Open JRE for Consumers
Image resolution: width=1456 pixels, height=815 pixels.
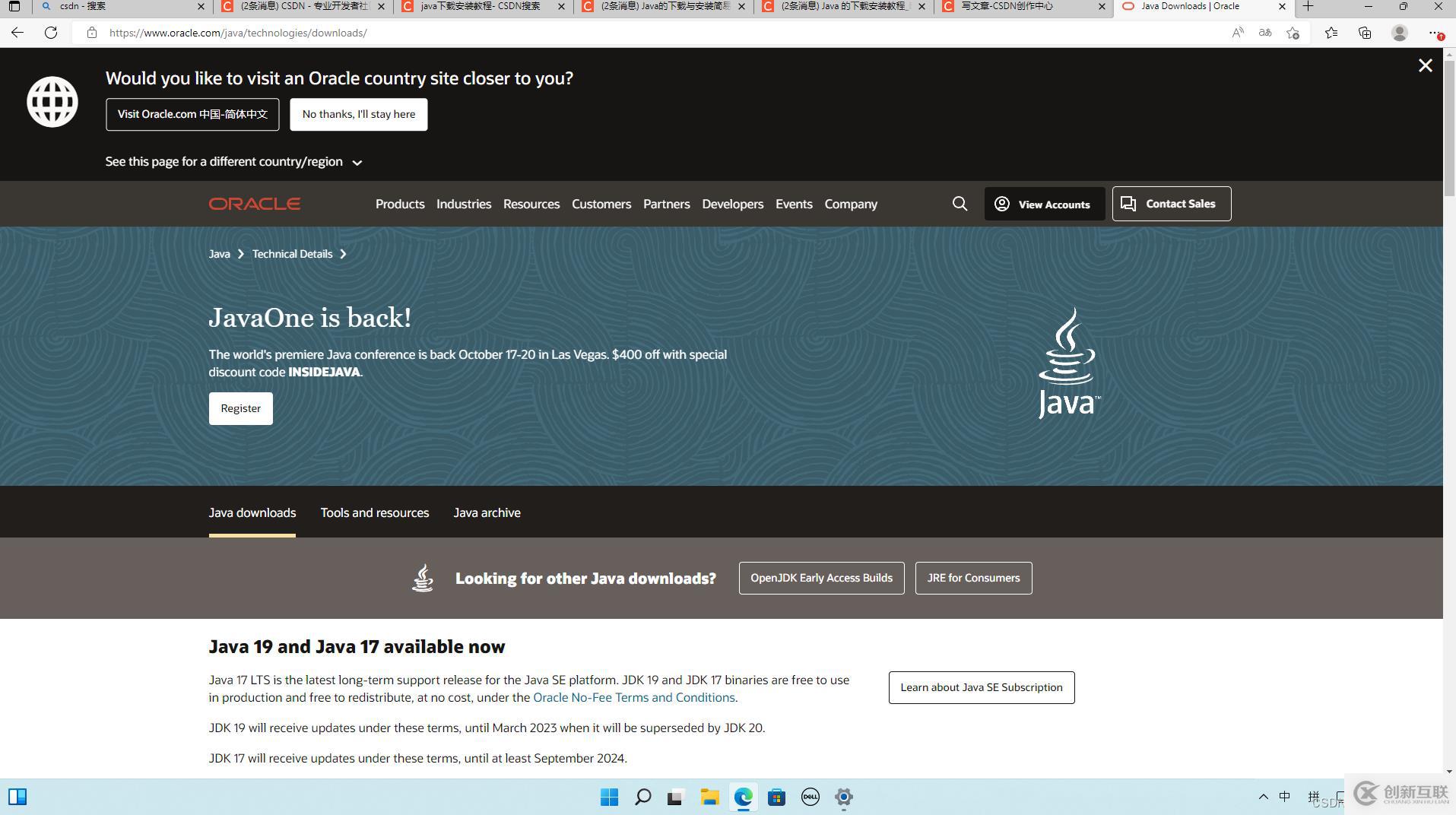click(974, 579)
